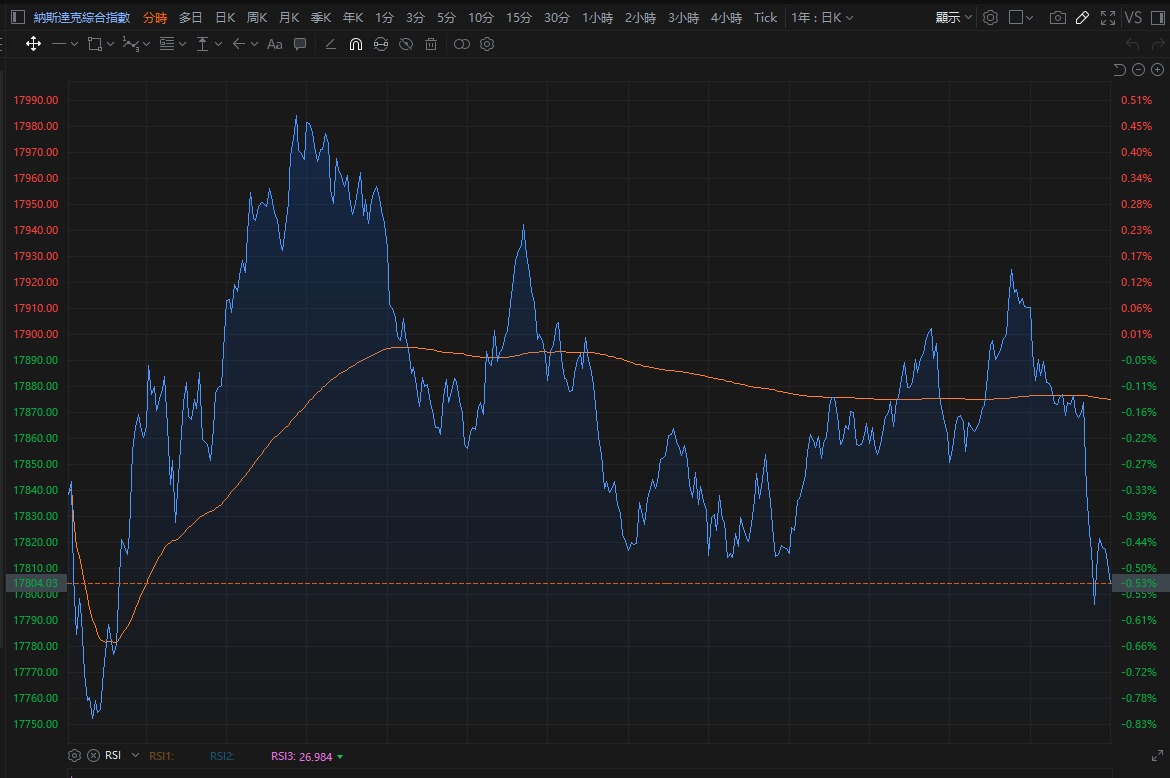
Task: Click the comment bubble annotation tool
Action: [300, 44]
